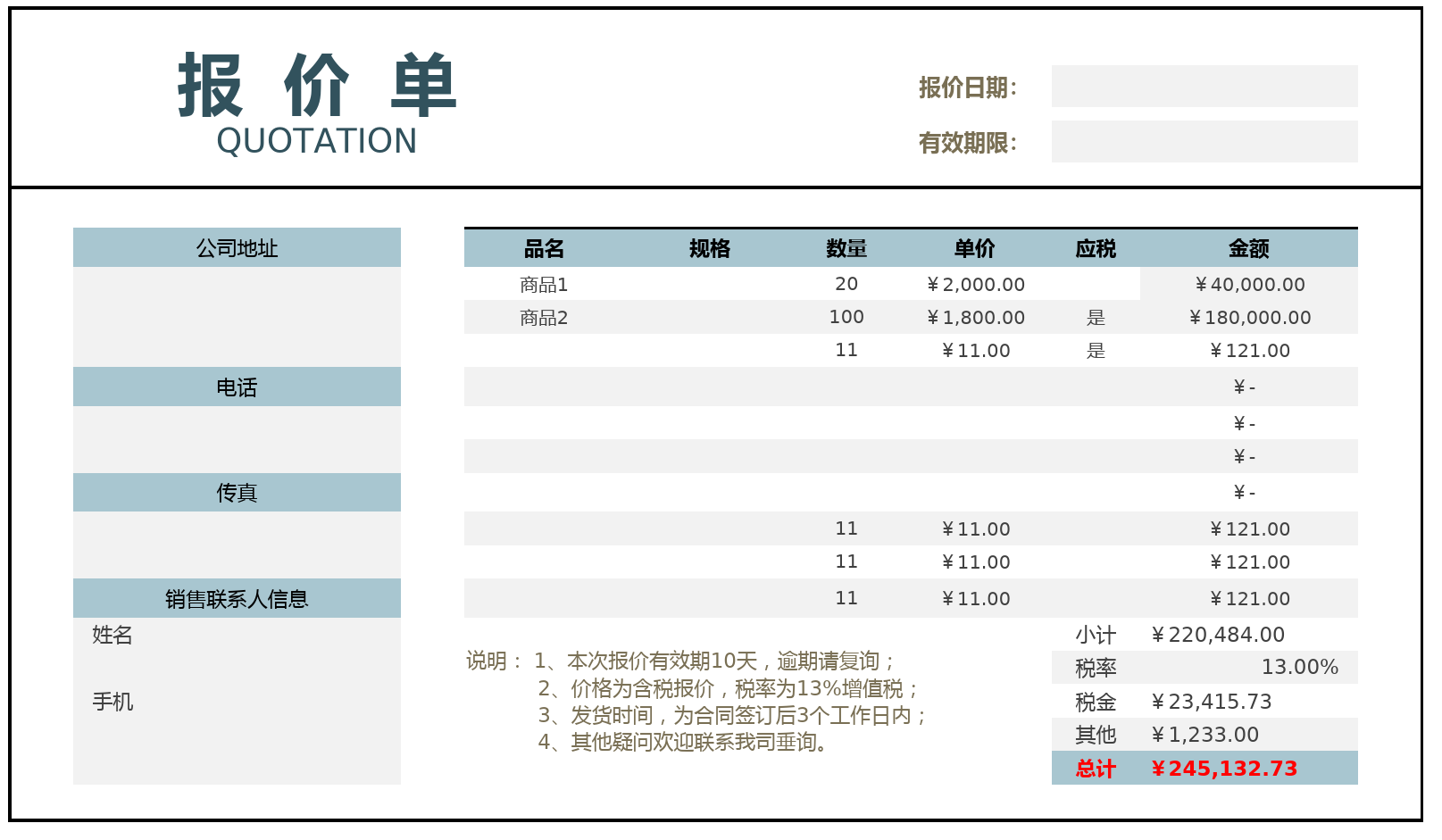The image size is (1442, 840).
Task: Click quantity cell showing 20
Action: click(x=846, y=284)
